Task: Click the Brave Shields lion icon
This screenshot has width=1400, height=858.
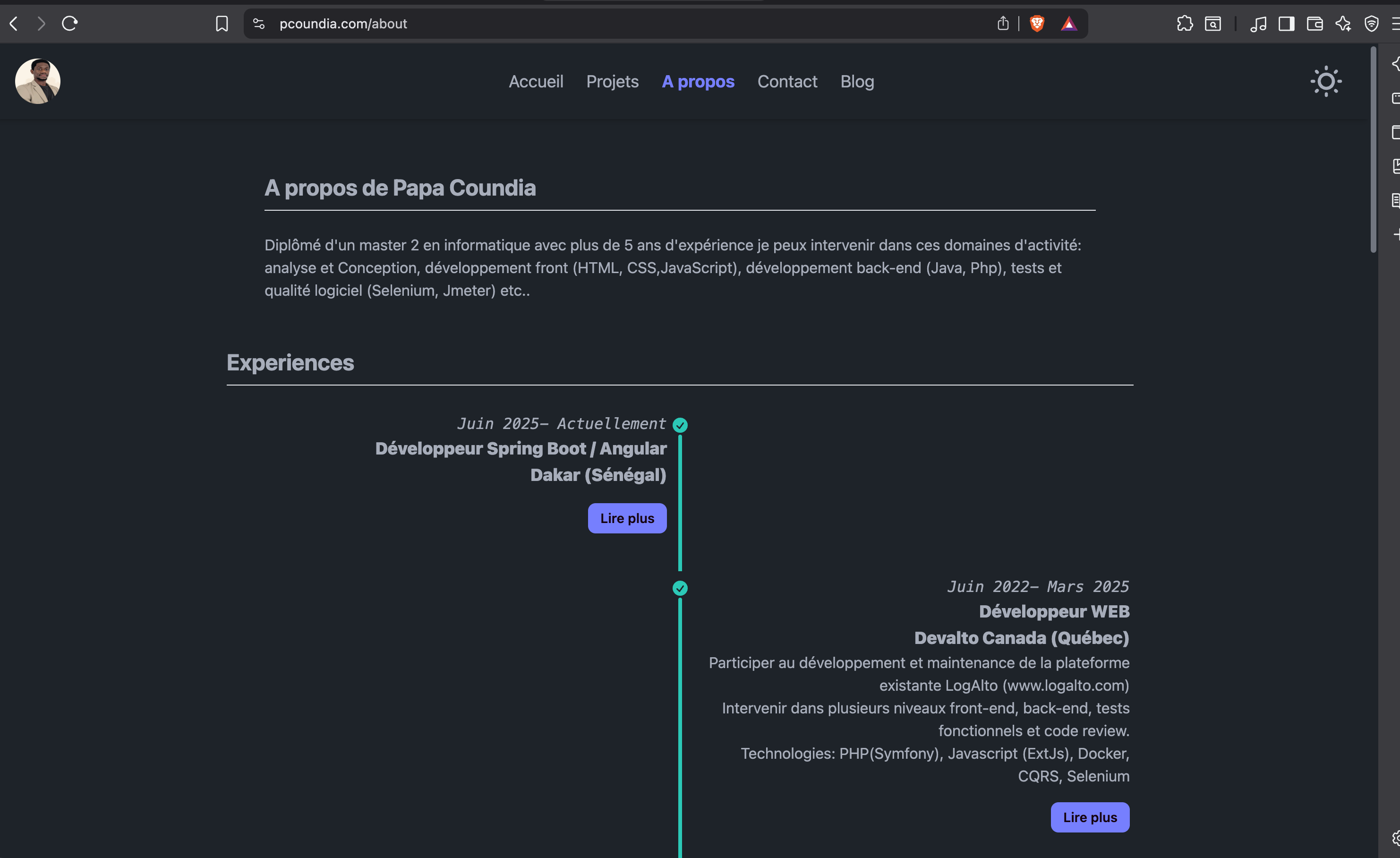Action: pyautogui.click(x=1037, y=23)
